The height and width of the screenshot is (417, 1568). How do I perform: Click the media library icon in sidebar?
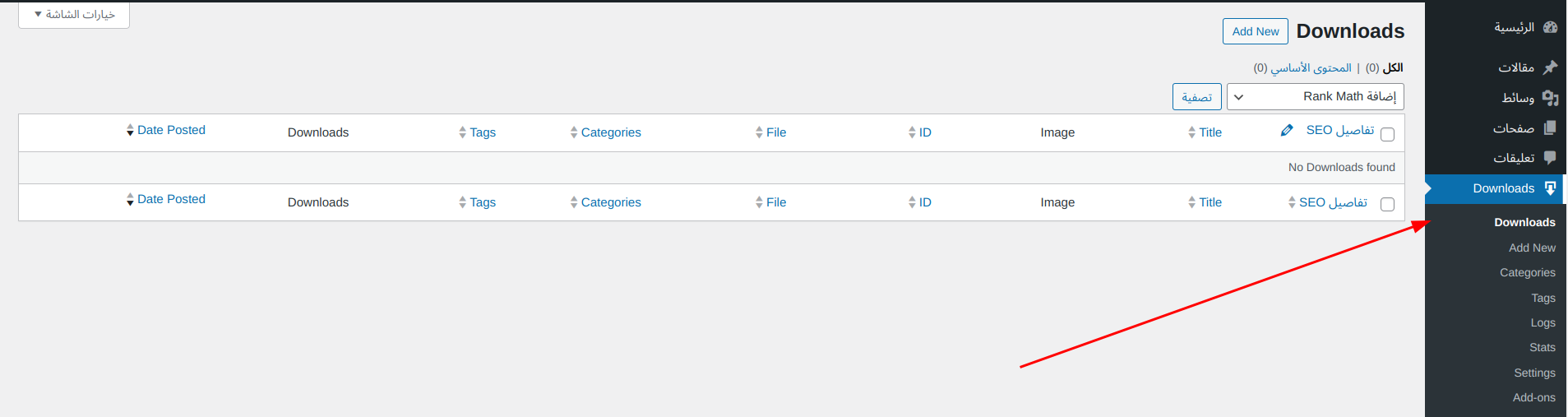pyautogui.click(x=1550, y=98)
